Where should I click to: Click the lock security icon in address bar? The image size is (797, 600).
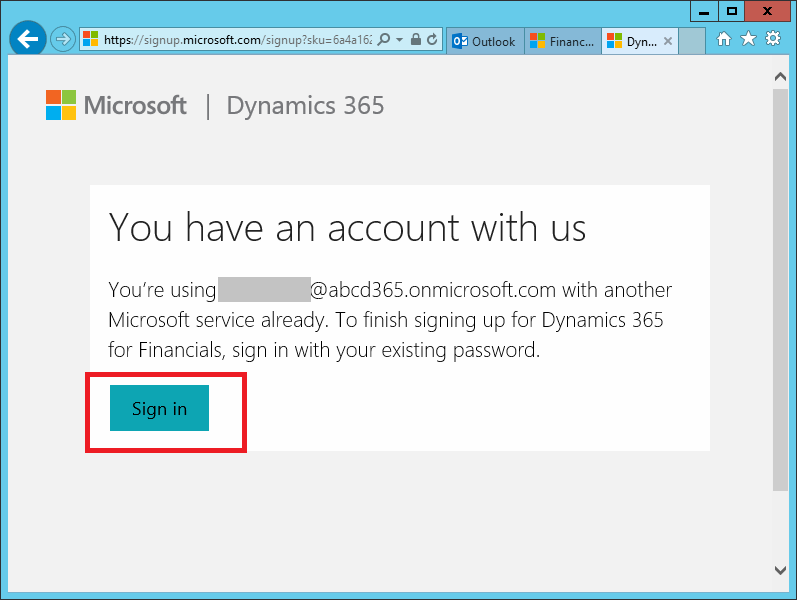point(416,39)
